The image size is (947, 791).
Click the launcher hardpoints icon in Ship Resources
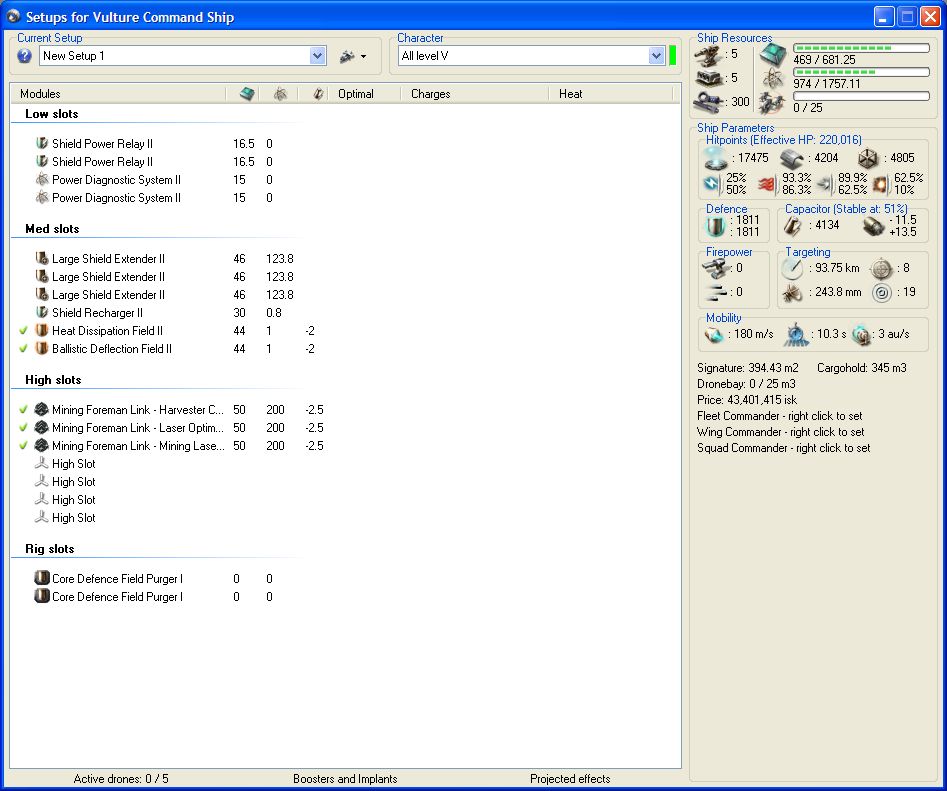(x=708, y=78)
